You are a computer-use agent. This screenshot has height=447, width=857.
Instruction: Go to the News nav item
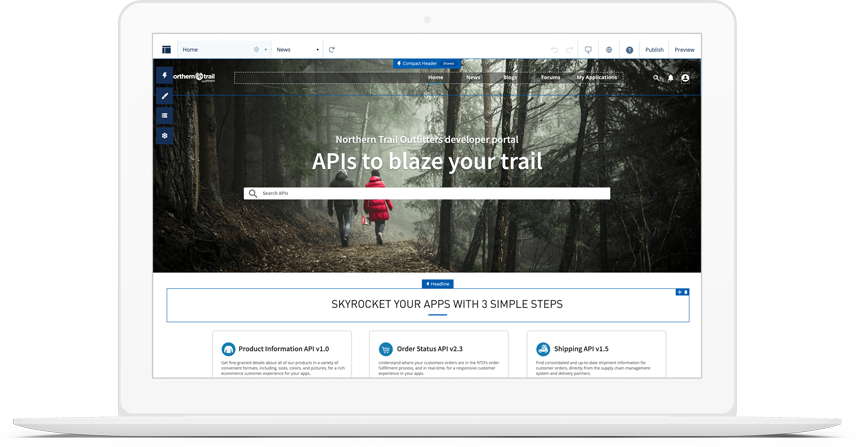[473, 78]
